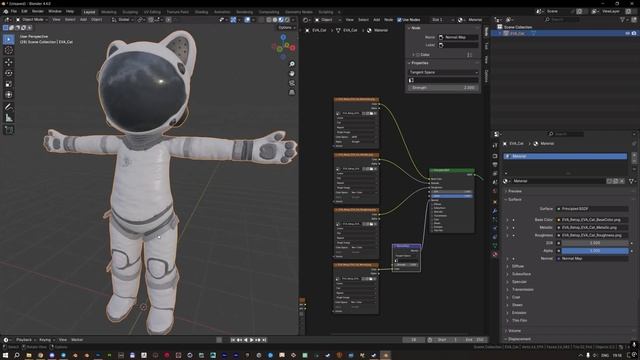
Task: Disable EVA_Cat in renders via camera icon
Action: [634, 33]
